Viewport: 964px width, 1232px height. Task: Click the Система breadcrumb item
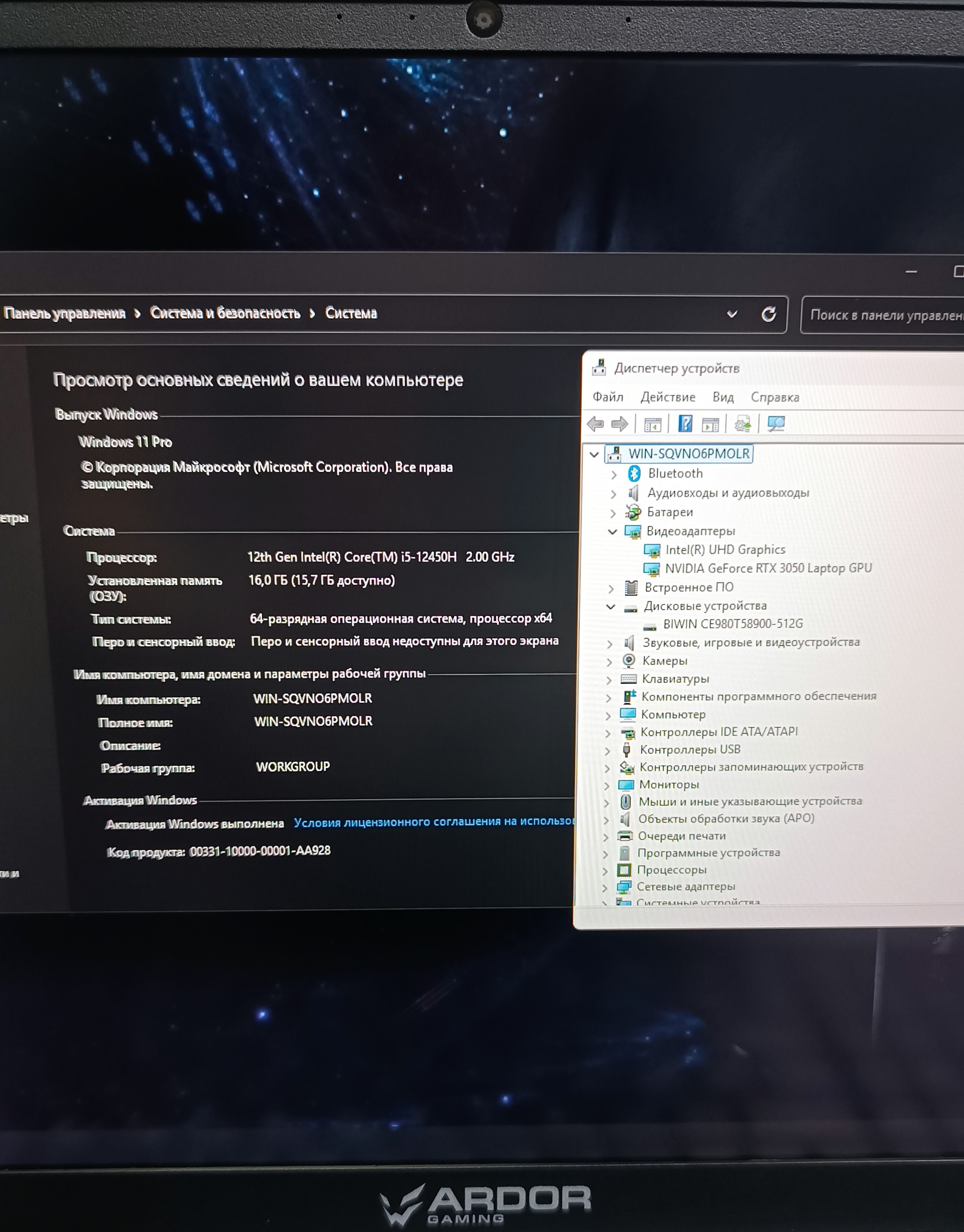coord(351,314)
